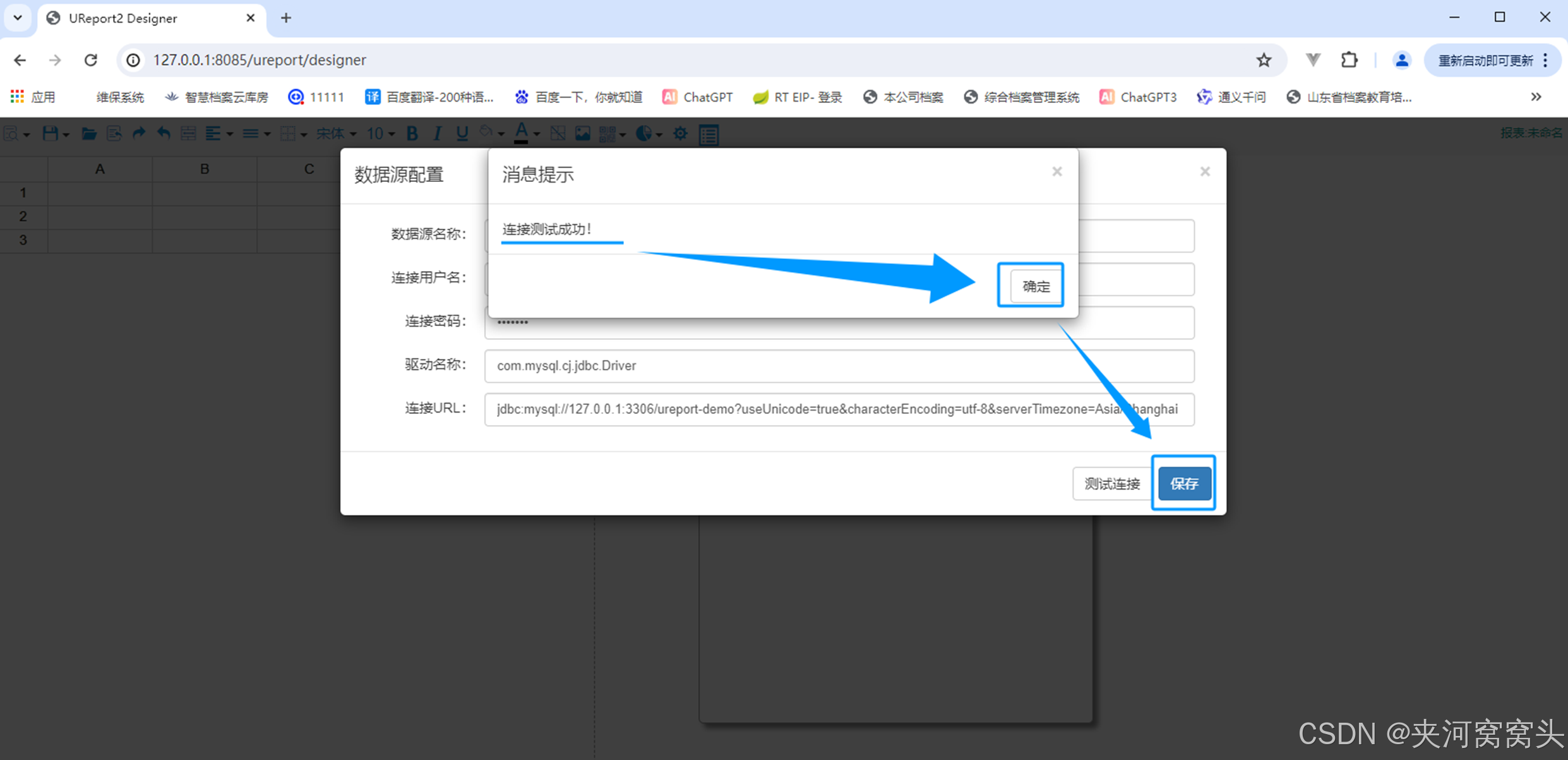Open the 通义千问 bookmark
This screenshot has height=760, width=1568.
pos(1231,97)
